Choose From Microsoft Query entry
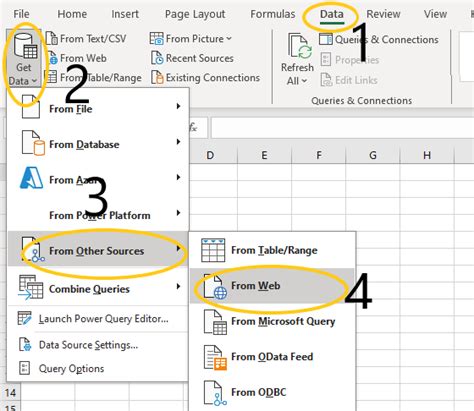Image resolution: width=474 pixels, height=411 pixels. [x=272, y=321]
